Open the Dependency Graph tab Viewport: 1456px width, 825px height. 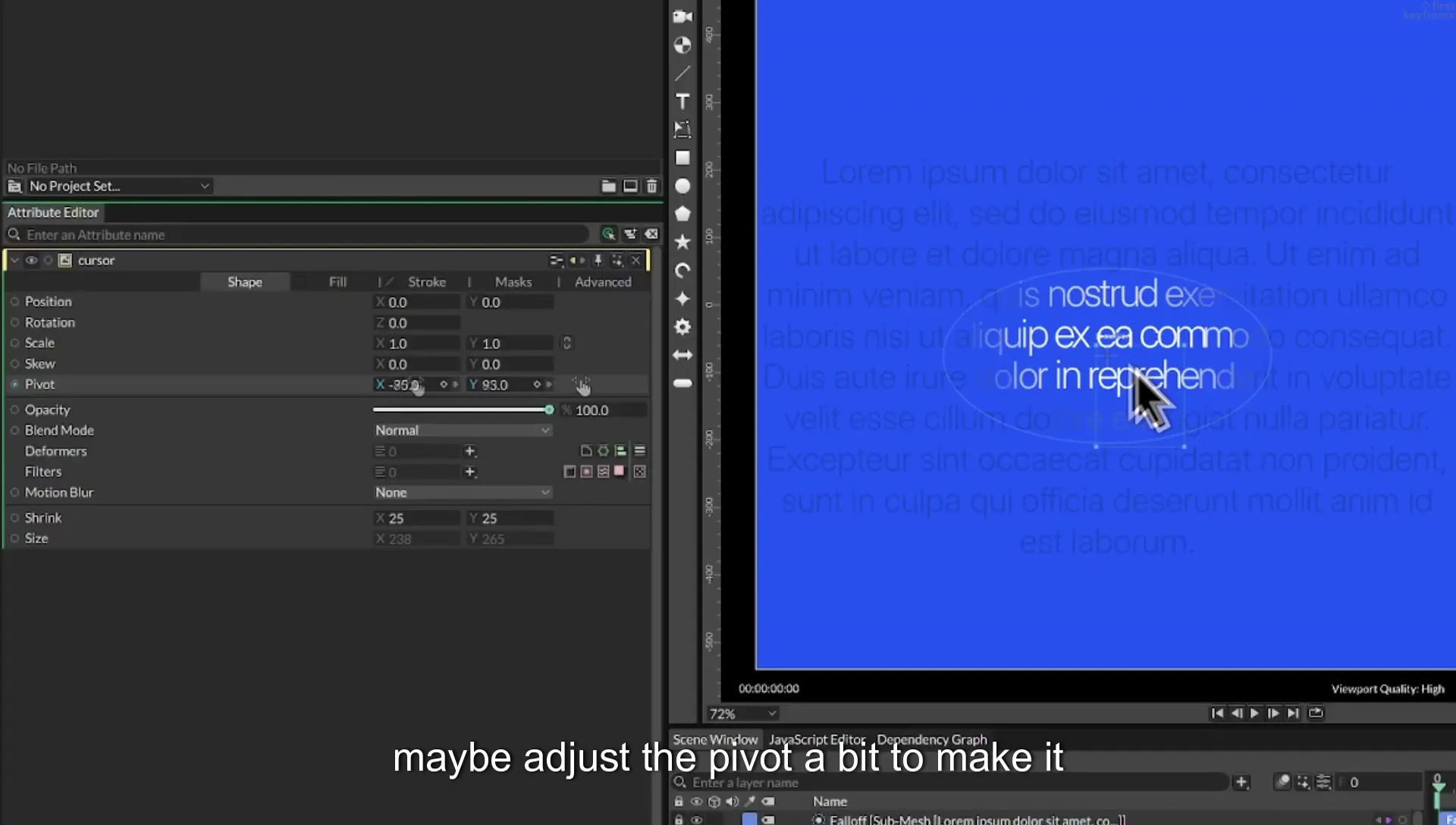(932, 739)
